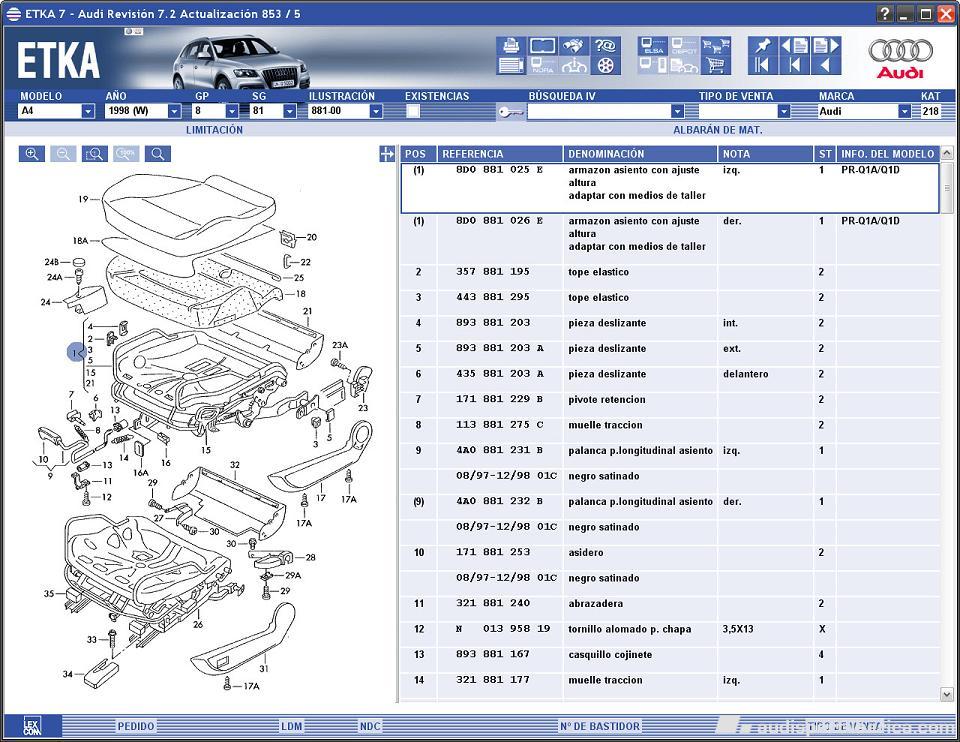
Task: Click the POS column header
Action: pyautogui.click(x=419, y=154)
